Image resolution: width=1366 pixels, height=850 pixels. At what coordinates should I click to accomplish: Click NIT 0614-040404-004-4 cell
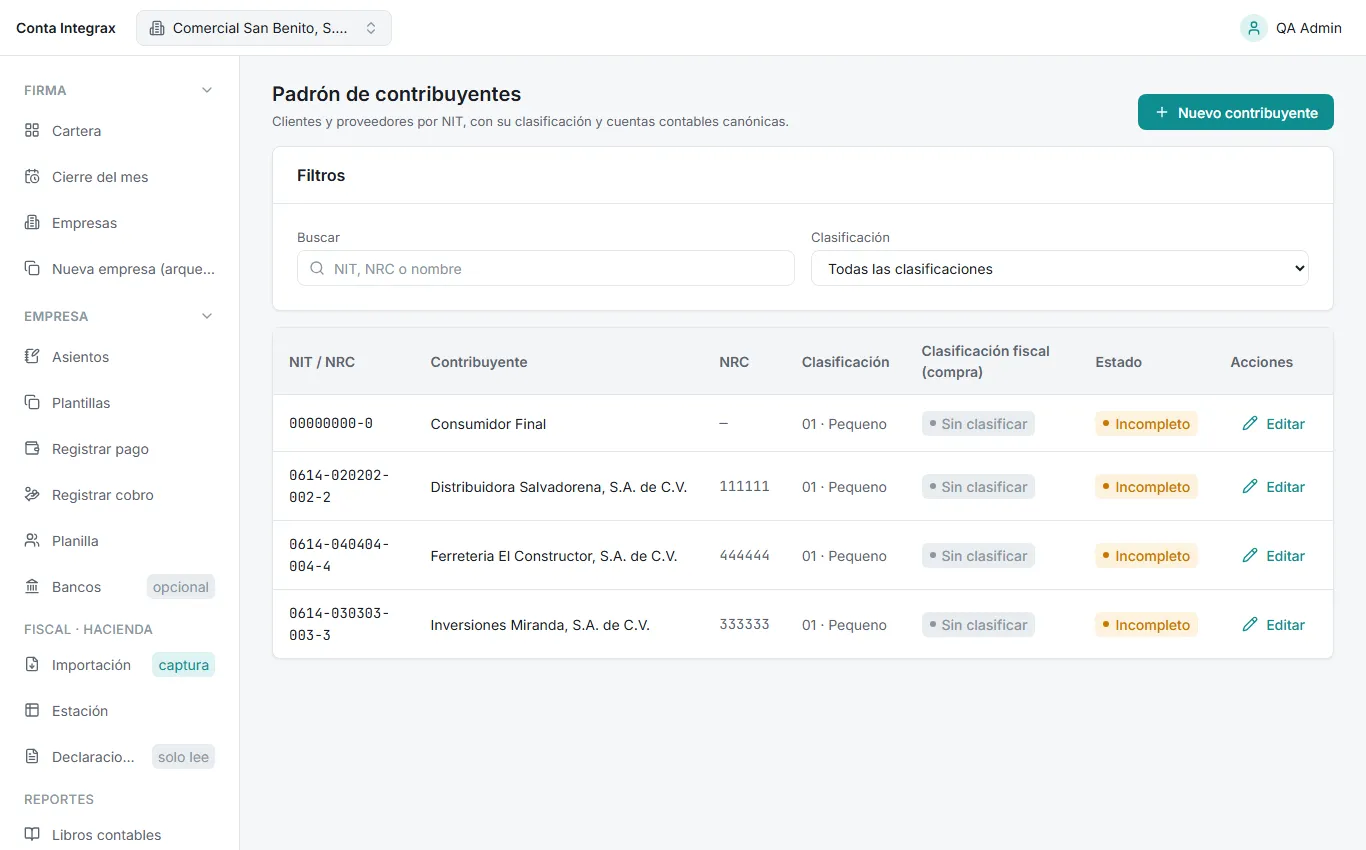coord(339,555)
